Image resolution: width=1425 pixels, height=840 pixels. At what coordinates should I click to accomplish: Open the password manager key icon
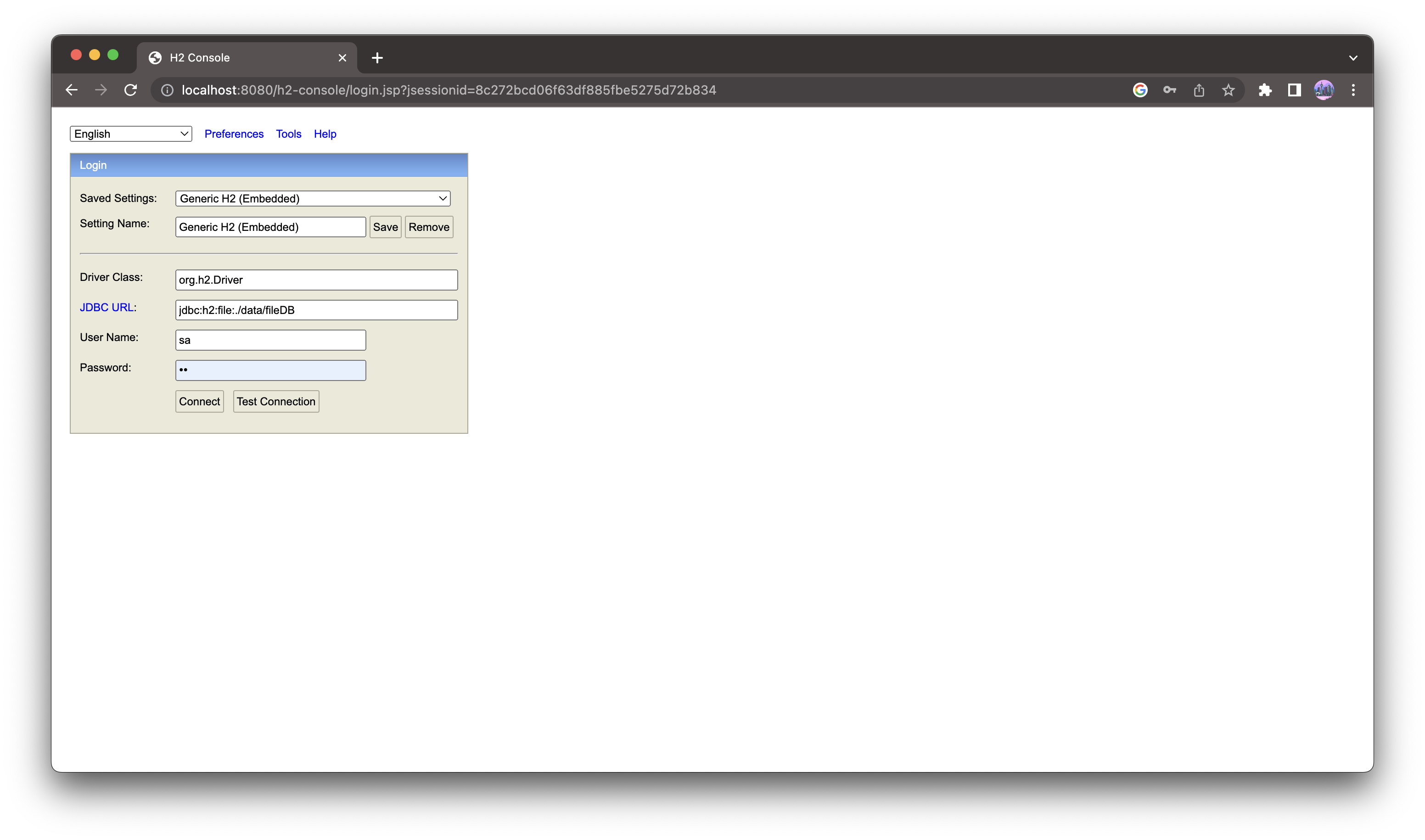pos(1170,90)
